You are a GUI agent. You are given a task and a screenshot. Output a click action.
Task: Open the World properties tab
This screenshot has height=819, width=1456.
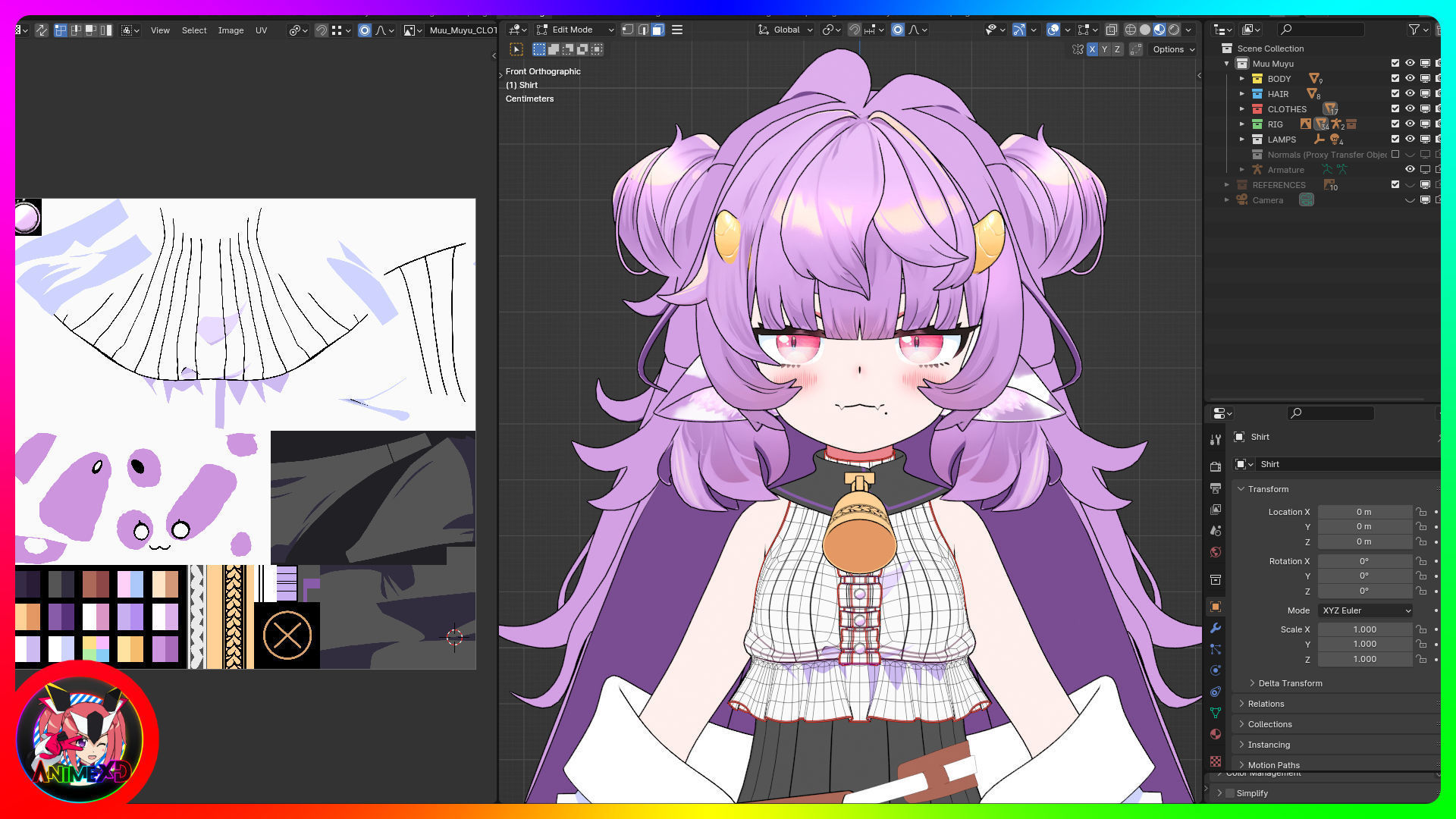(x=1216, y=551)
